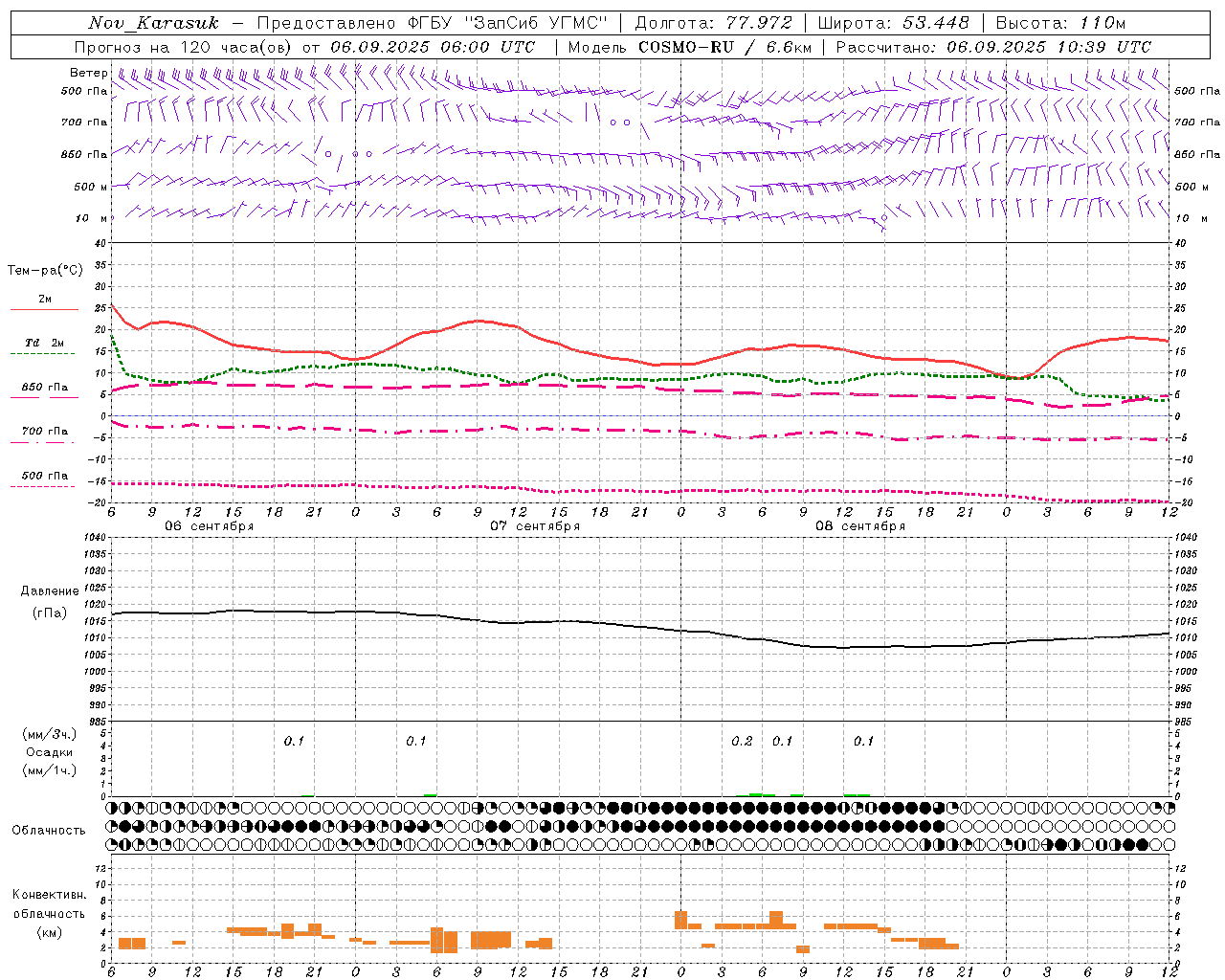Click the "06 сентября" date label
This screenshot has height=980, width=1225.
(x=210, y=526)
